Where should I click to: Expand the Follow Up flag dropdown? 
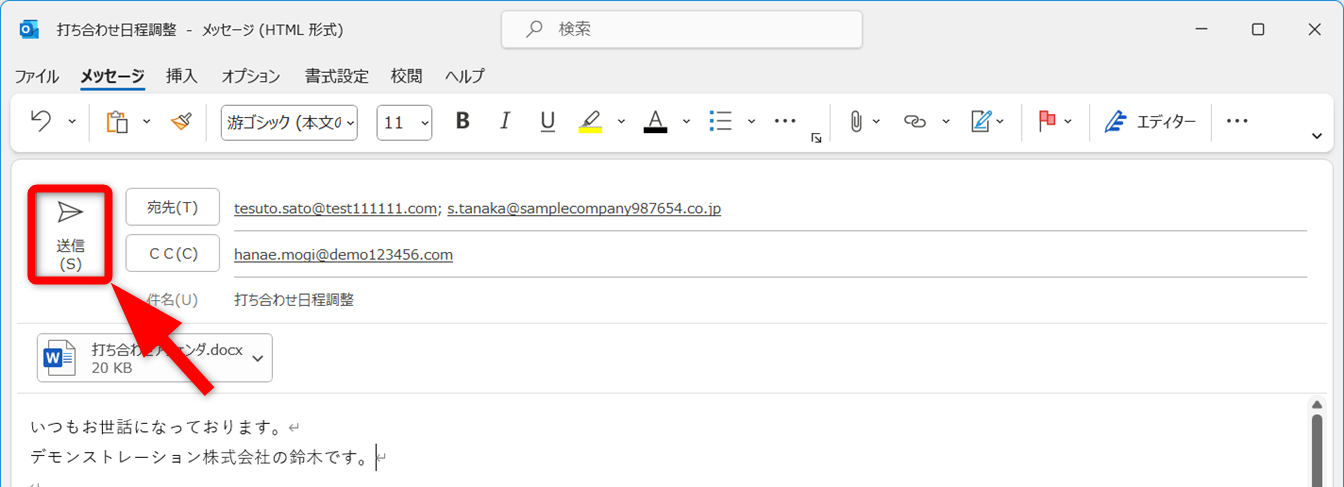[x=1068, y=122]
